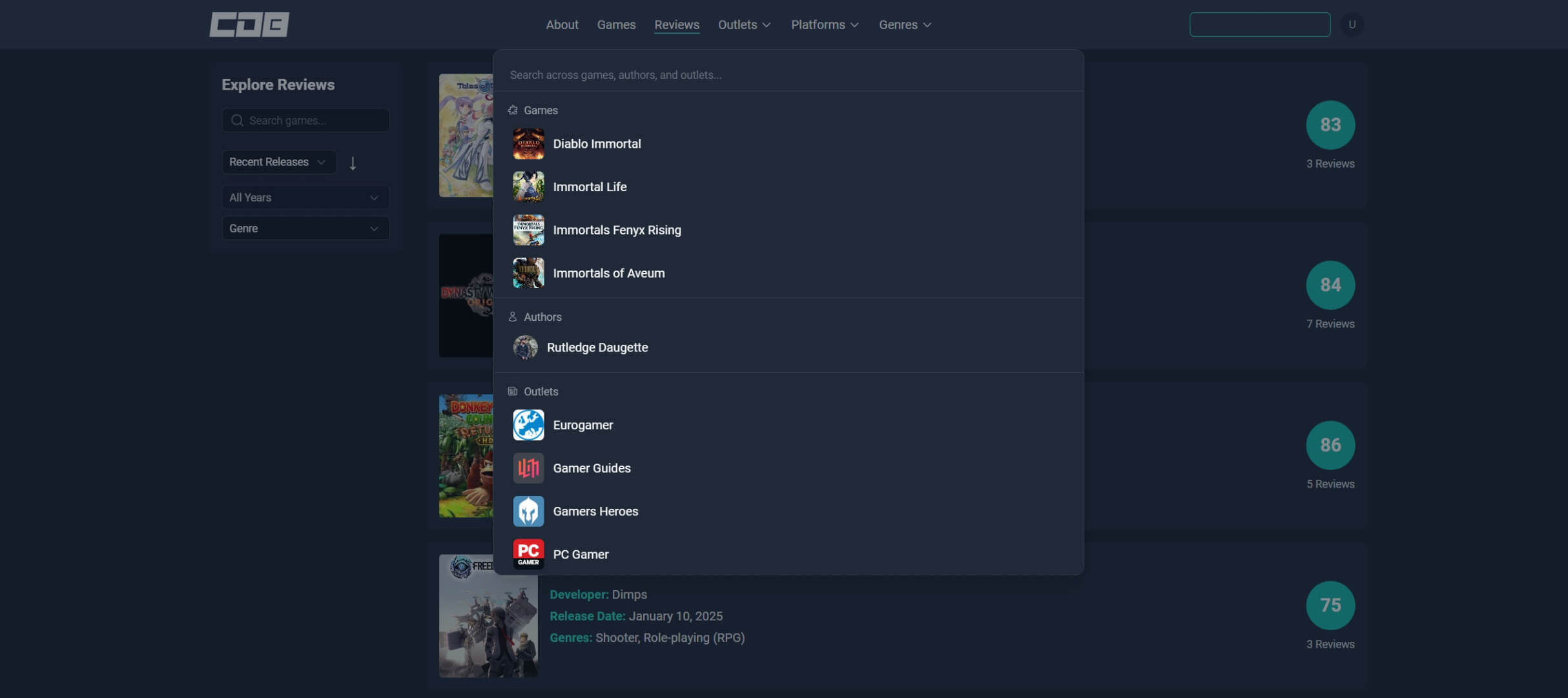Viewport: 1568px width, 698px height.
Task: Click Rutledge Daugette author avatar
Action: tap(525, 347)
